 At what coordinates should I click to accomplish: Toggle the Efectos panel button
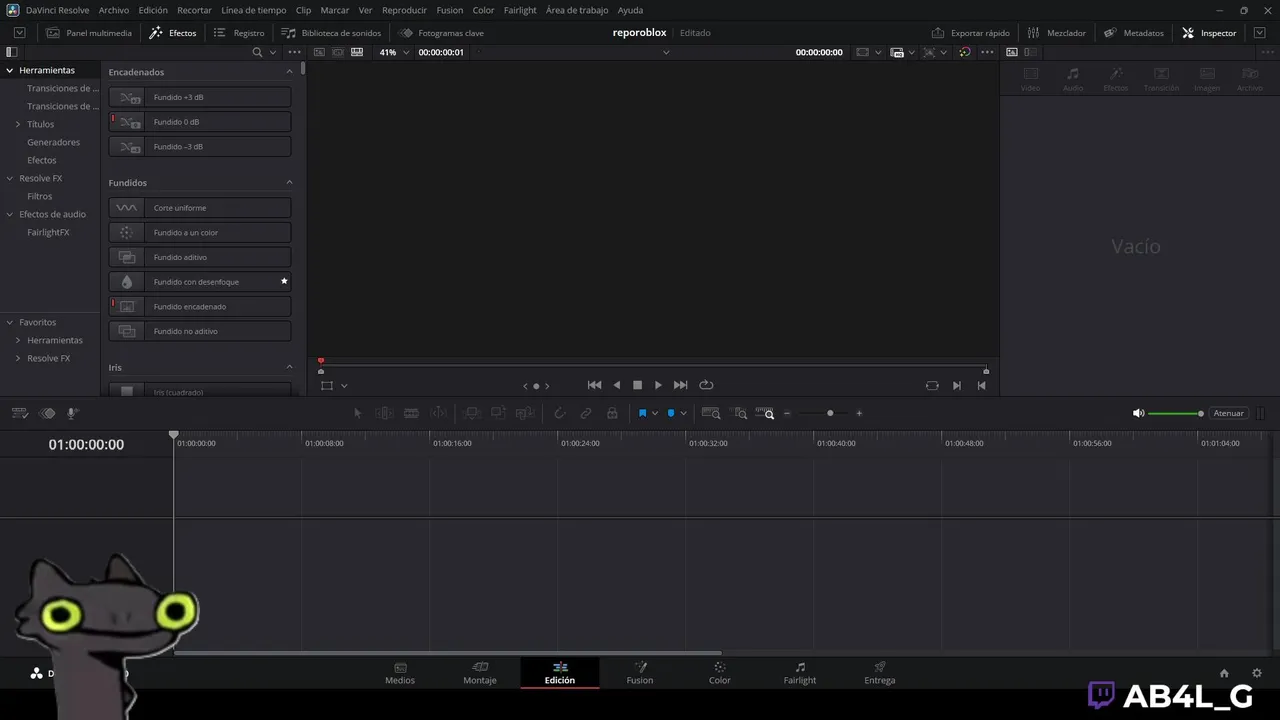click(x=173, y=33)
